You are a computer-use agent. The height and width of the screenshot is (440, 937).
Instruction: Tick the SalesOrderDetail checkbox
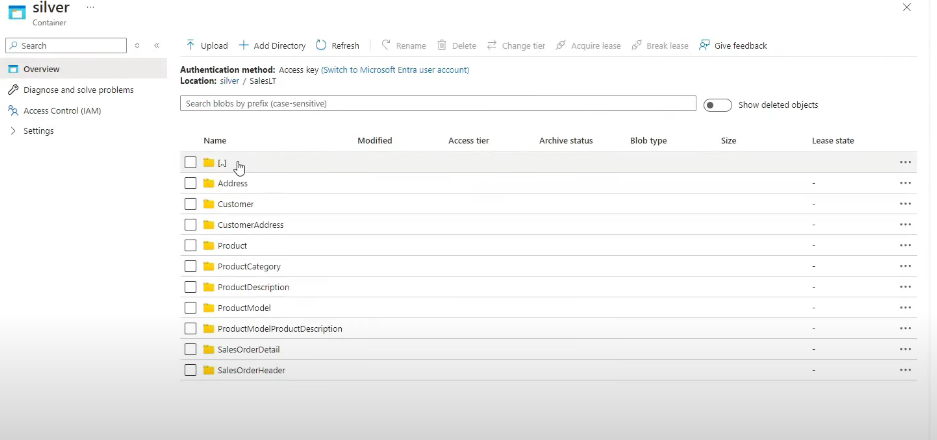coord(190,350)
